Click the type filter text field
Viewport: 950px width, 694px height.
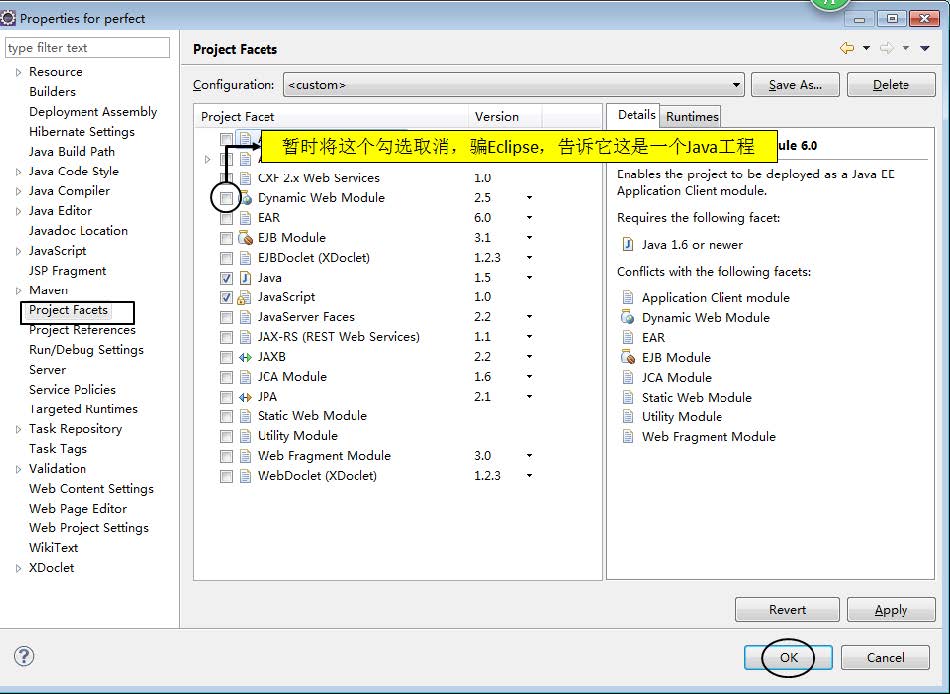point(88,48)
